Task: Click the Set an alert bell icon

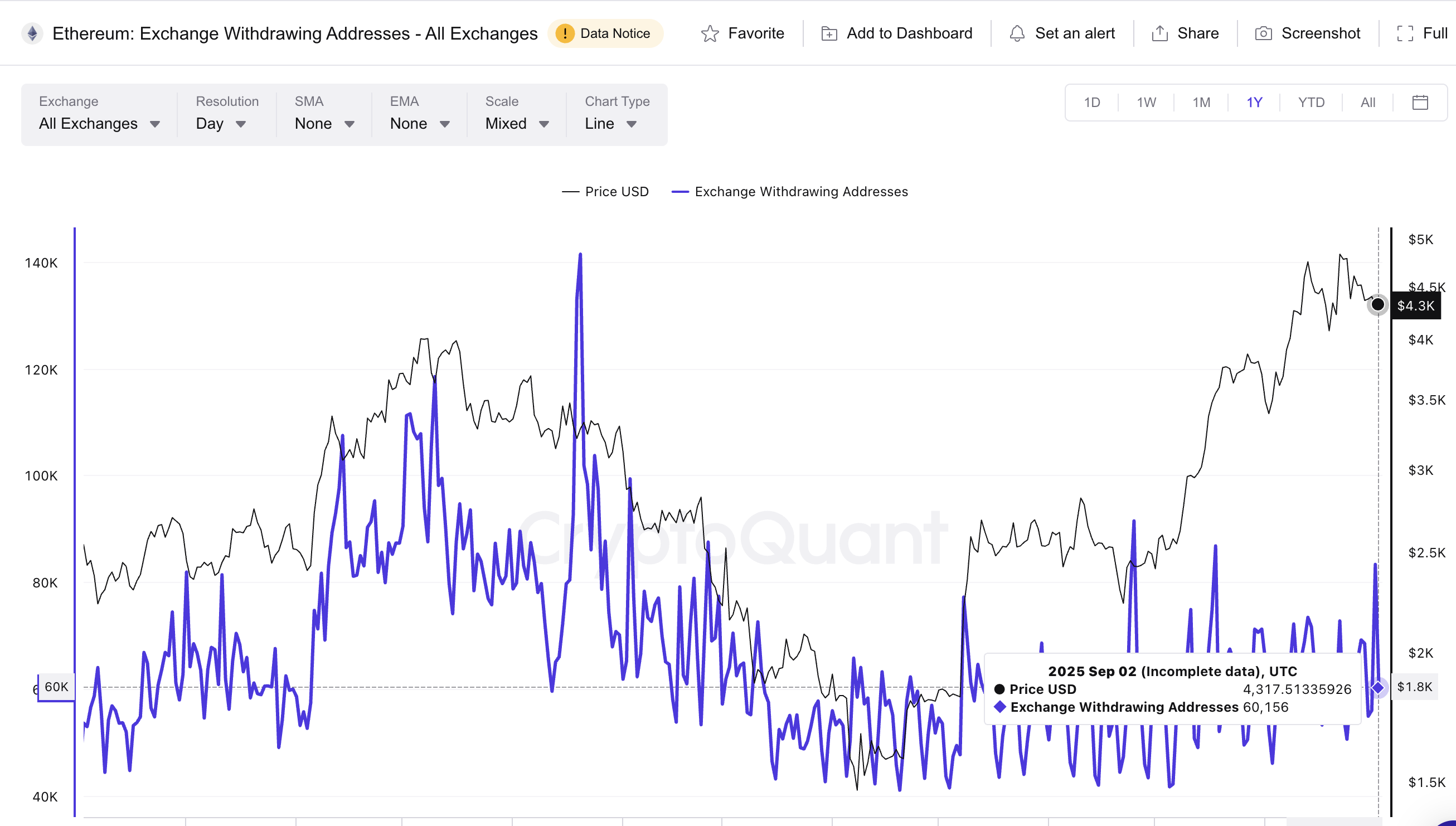Action: pyautogui.click(x=1017, y=33)
